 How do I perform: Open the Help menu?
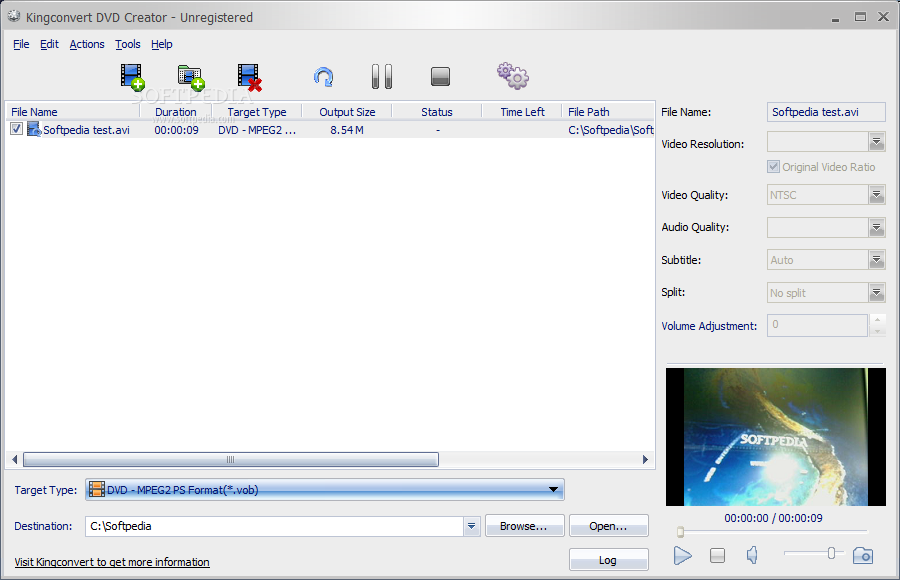(162, 44)
